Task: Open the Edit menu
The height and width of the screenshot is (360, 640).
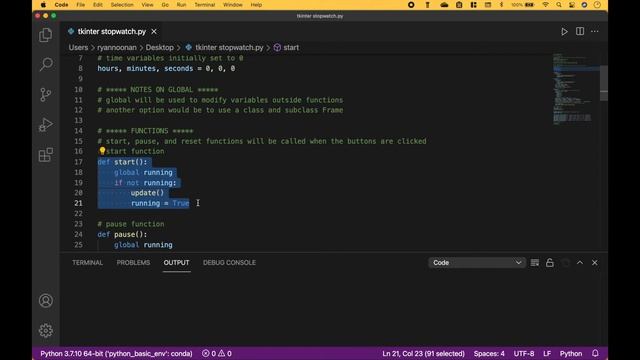Action: (98, 5)
